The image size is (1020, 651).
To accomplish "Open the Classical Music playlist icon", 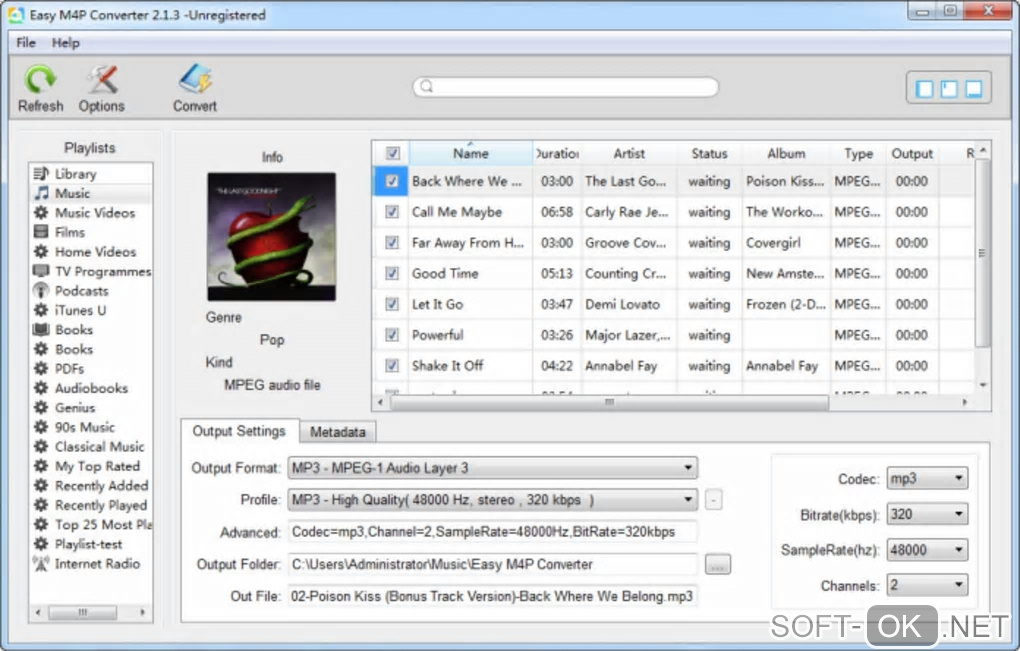I will [x=41, y=447].
